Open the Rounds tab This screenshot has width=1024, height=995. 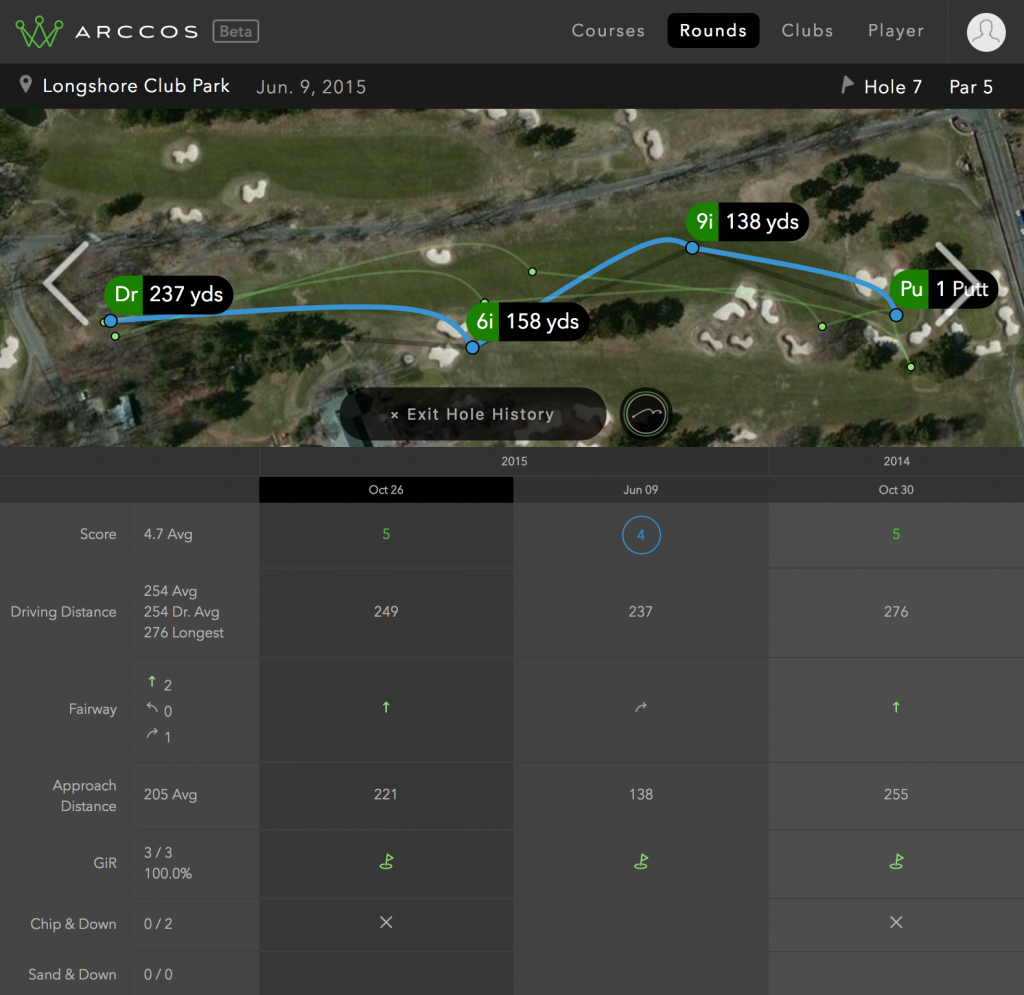(713, 31)
